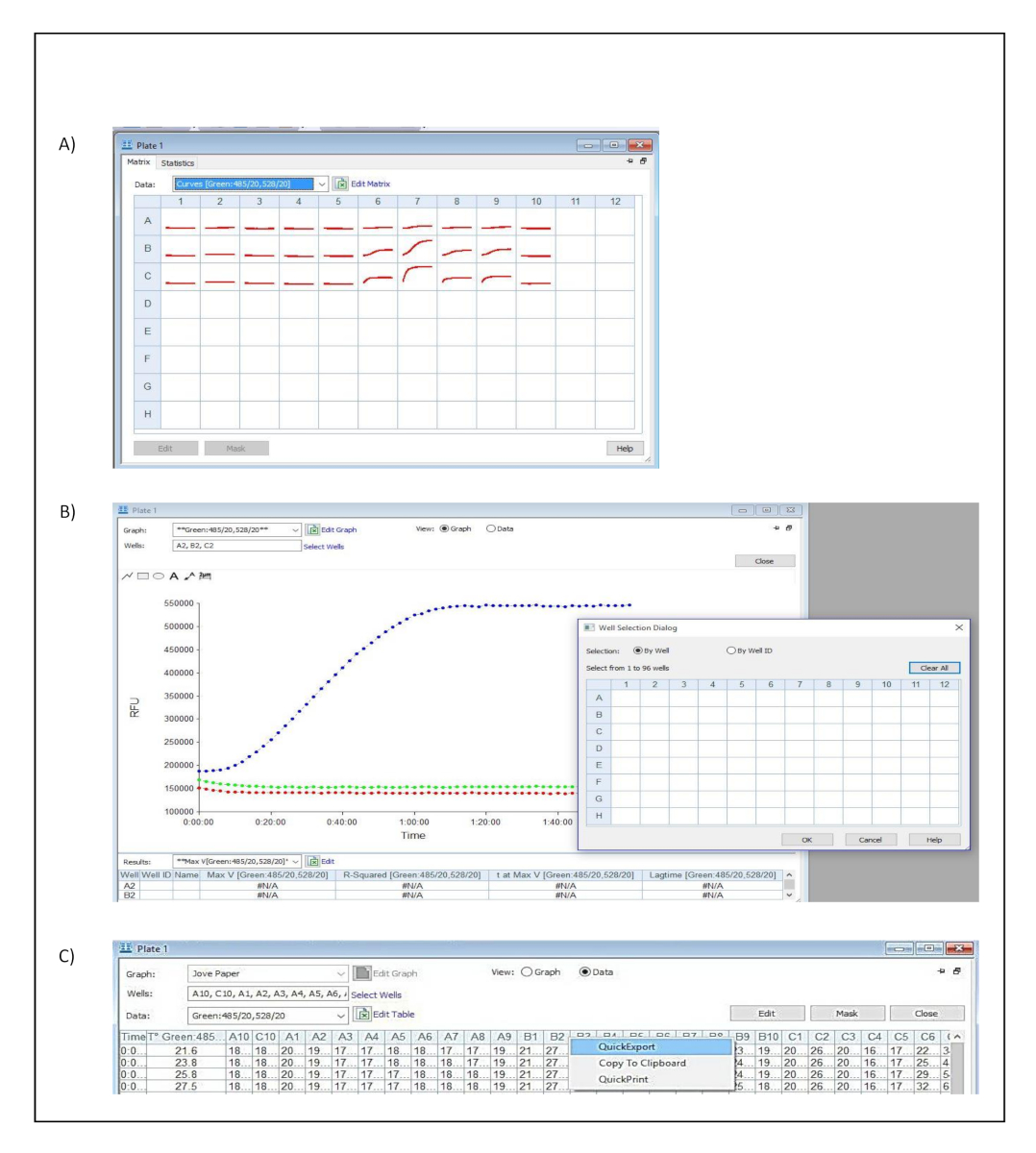Click the Close button in panel B graph window
The width and height of the screenshot is (1036, 1153).
[x=764, y=561]
